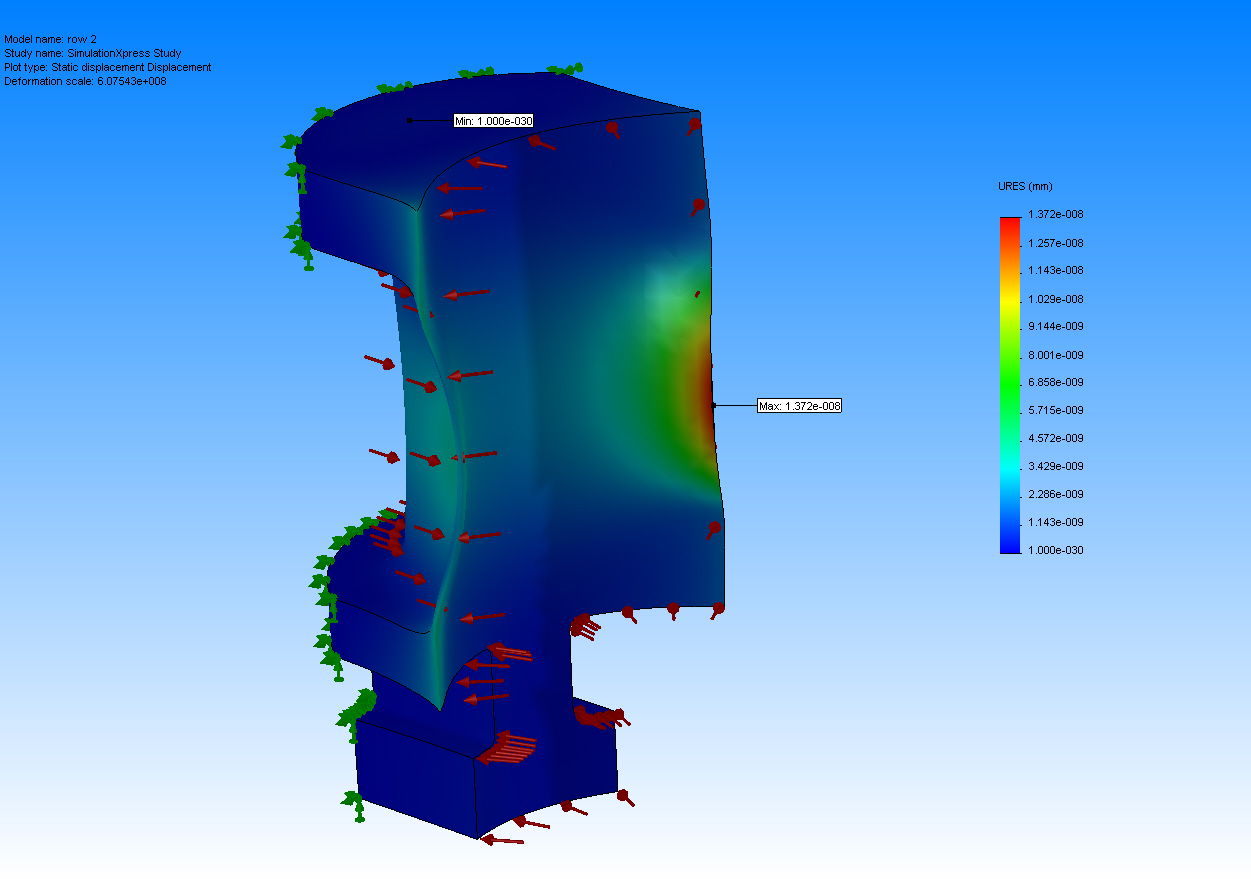Select the Plot type: Static displacement line
This screenshot has width=1251, height=879.
tap(107, 67)
